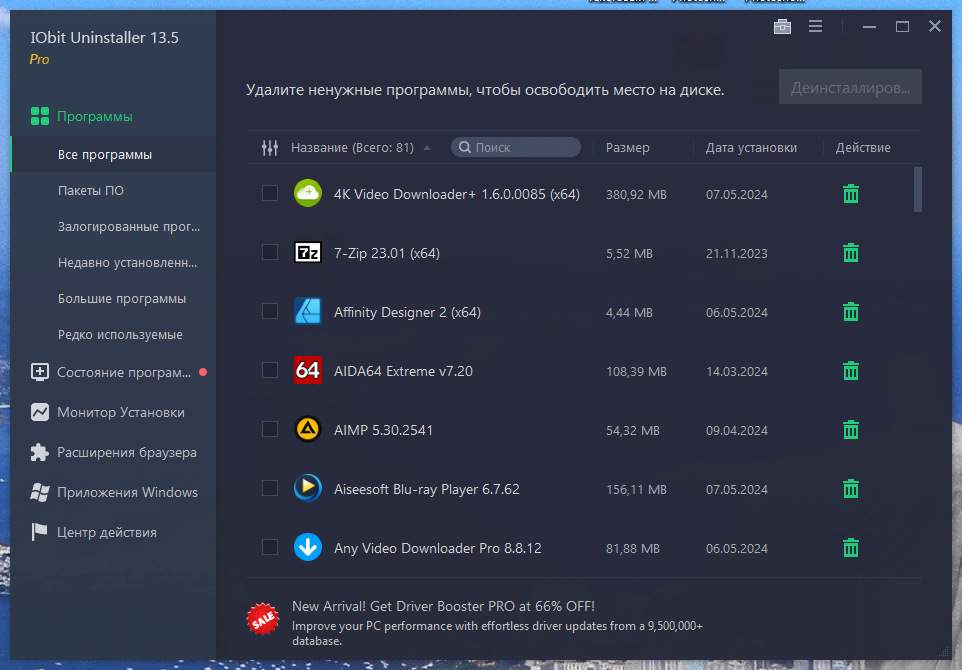This screenshot has width=962, height=670.
Task: Open the hamburger options menu
Action: 815,26
